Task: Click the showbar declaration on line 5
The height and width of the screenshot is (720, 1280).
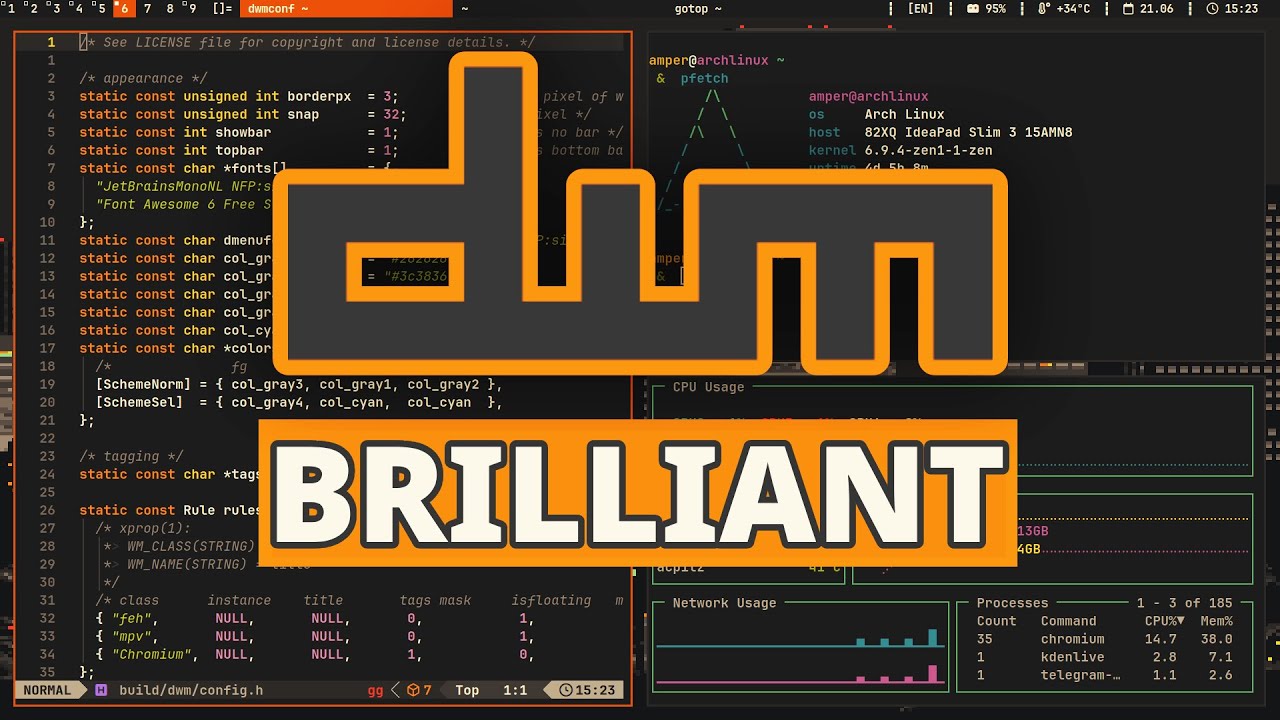Action: tap(239, 132)
